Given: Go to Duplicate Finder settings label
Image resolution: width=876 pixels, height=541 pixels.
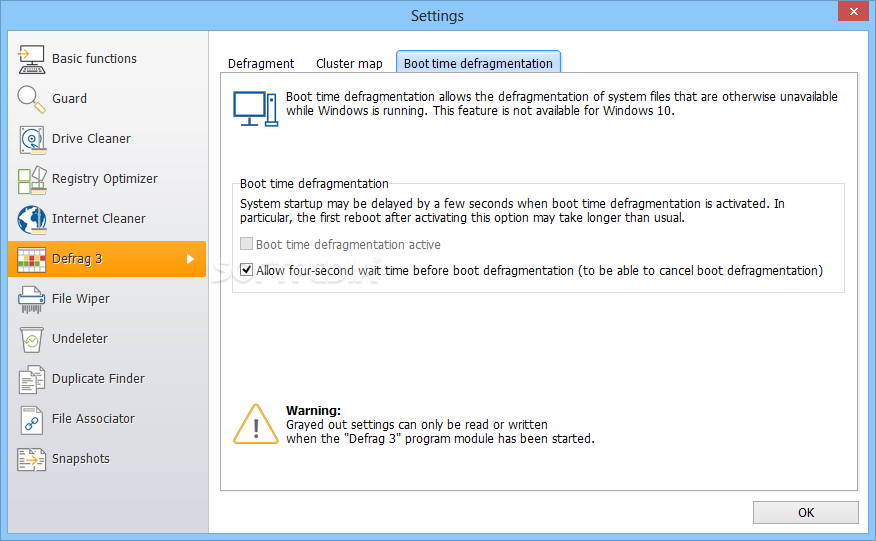Looking at the screenshot, I should [98, 379].
